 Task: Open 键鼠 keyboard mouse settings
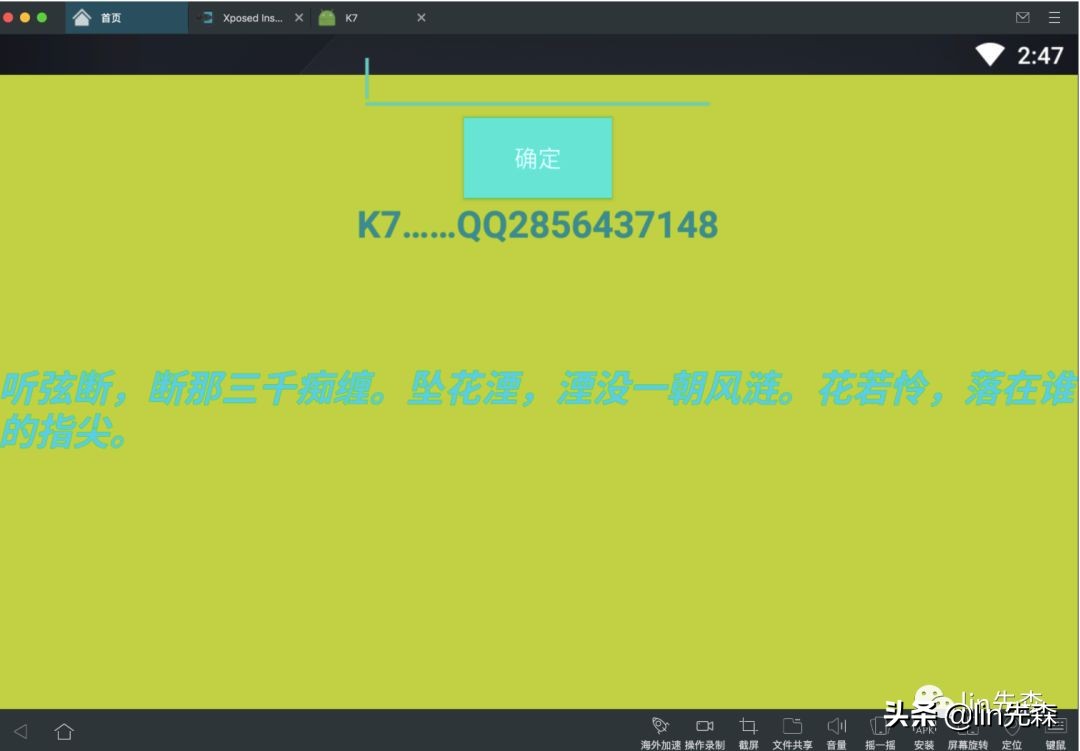1055,733
